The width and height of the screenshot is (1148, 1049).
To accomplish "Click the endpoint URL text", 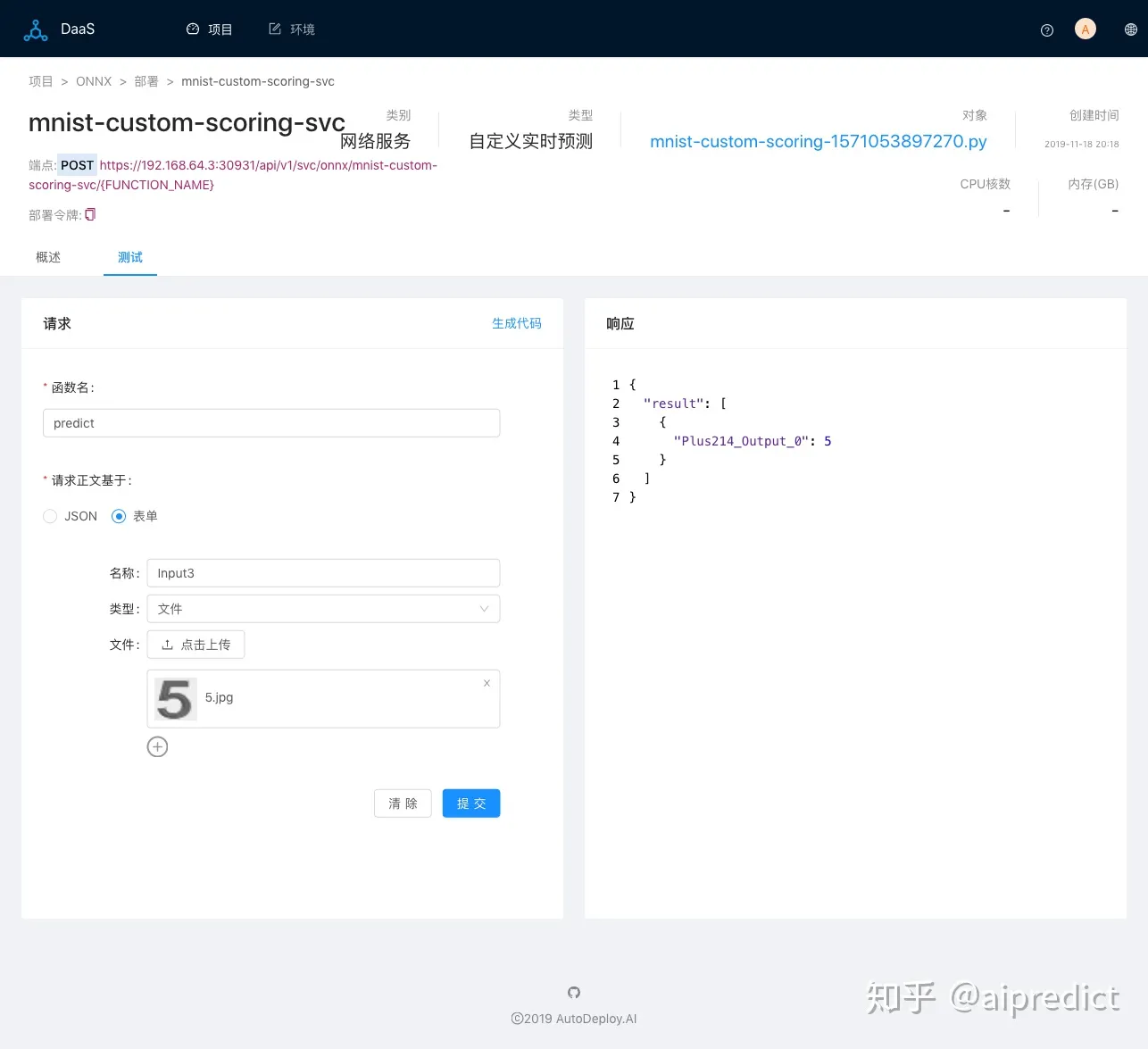I will tap(233, 175).
